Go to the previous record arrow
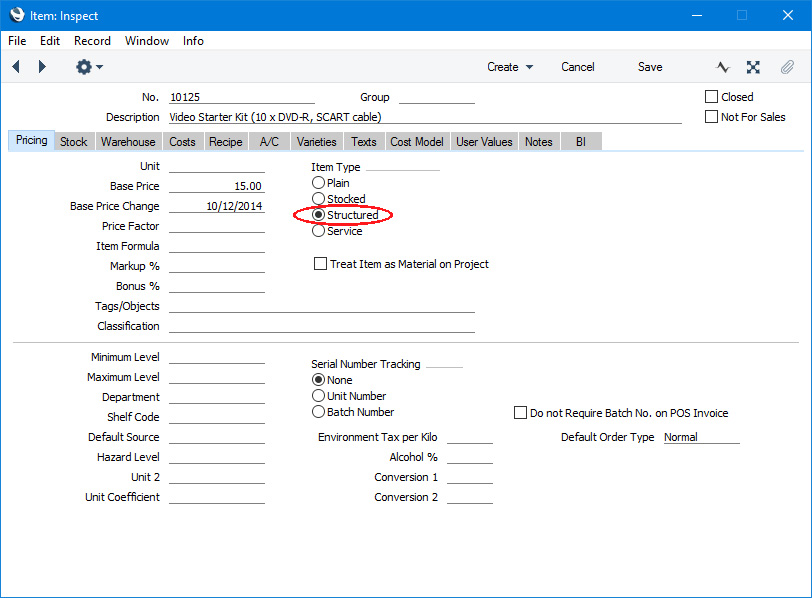Image resolution: width=812 pixels, height=598 pixels. coord(16,67)
